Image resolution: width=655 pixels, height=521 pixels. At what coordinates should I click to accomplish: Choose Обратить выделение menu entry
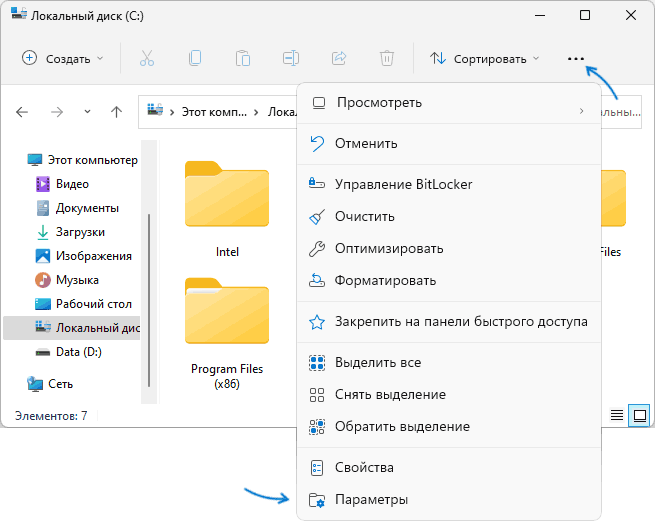pyautogui.click(x=449, y=427)
